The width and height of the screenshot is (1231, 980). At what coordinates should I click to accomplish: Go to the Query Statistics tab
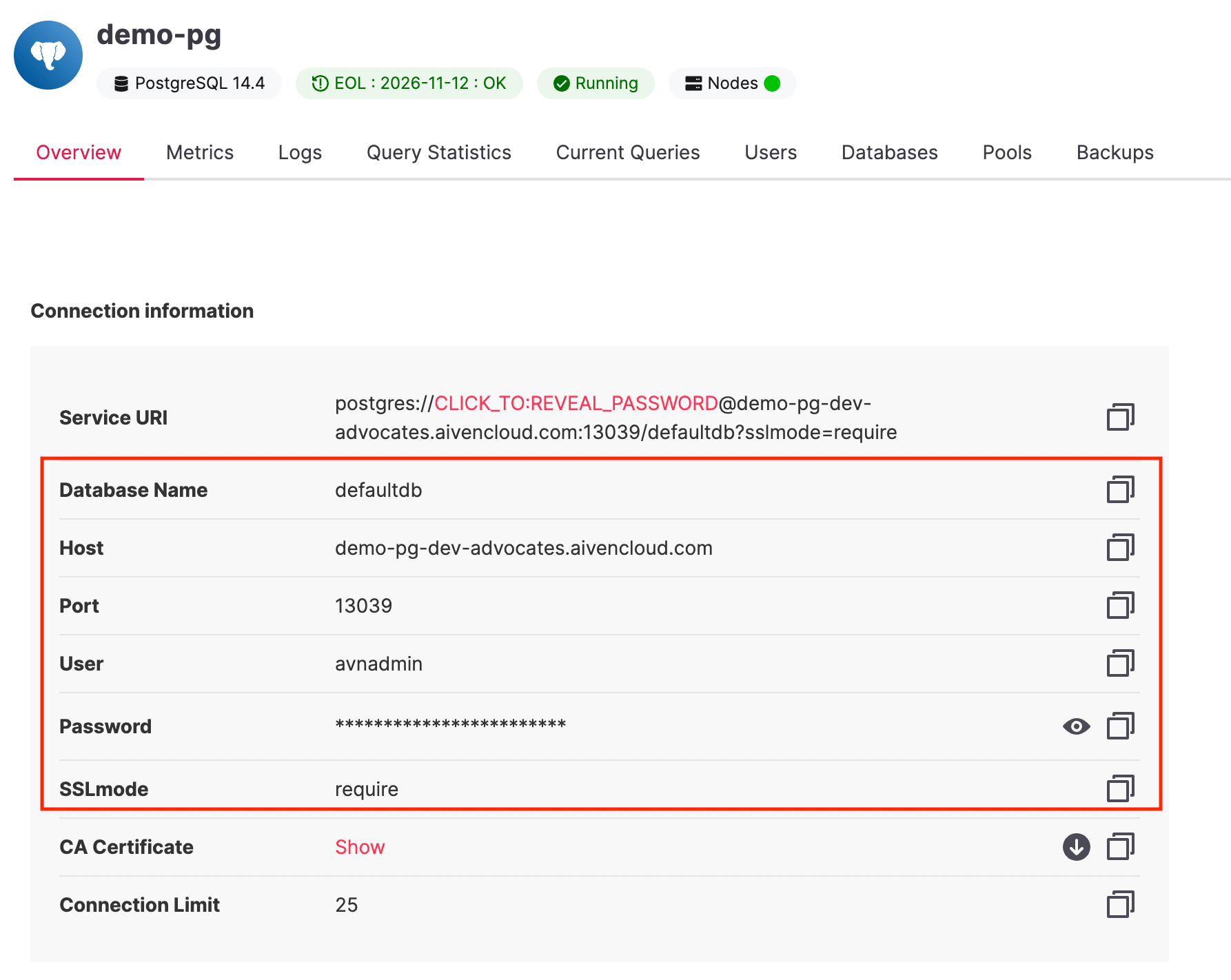(438, 152)
